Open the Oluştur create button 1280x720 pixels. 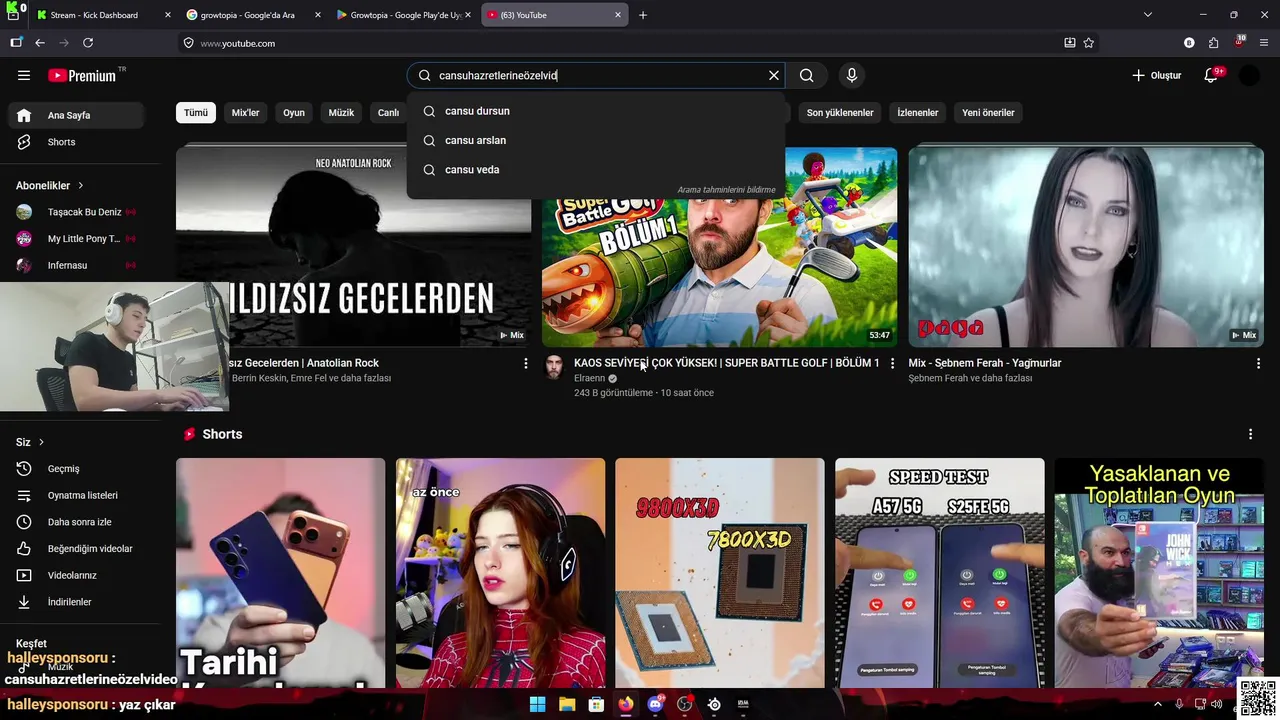(1156, 75)
